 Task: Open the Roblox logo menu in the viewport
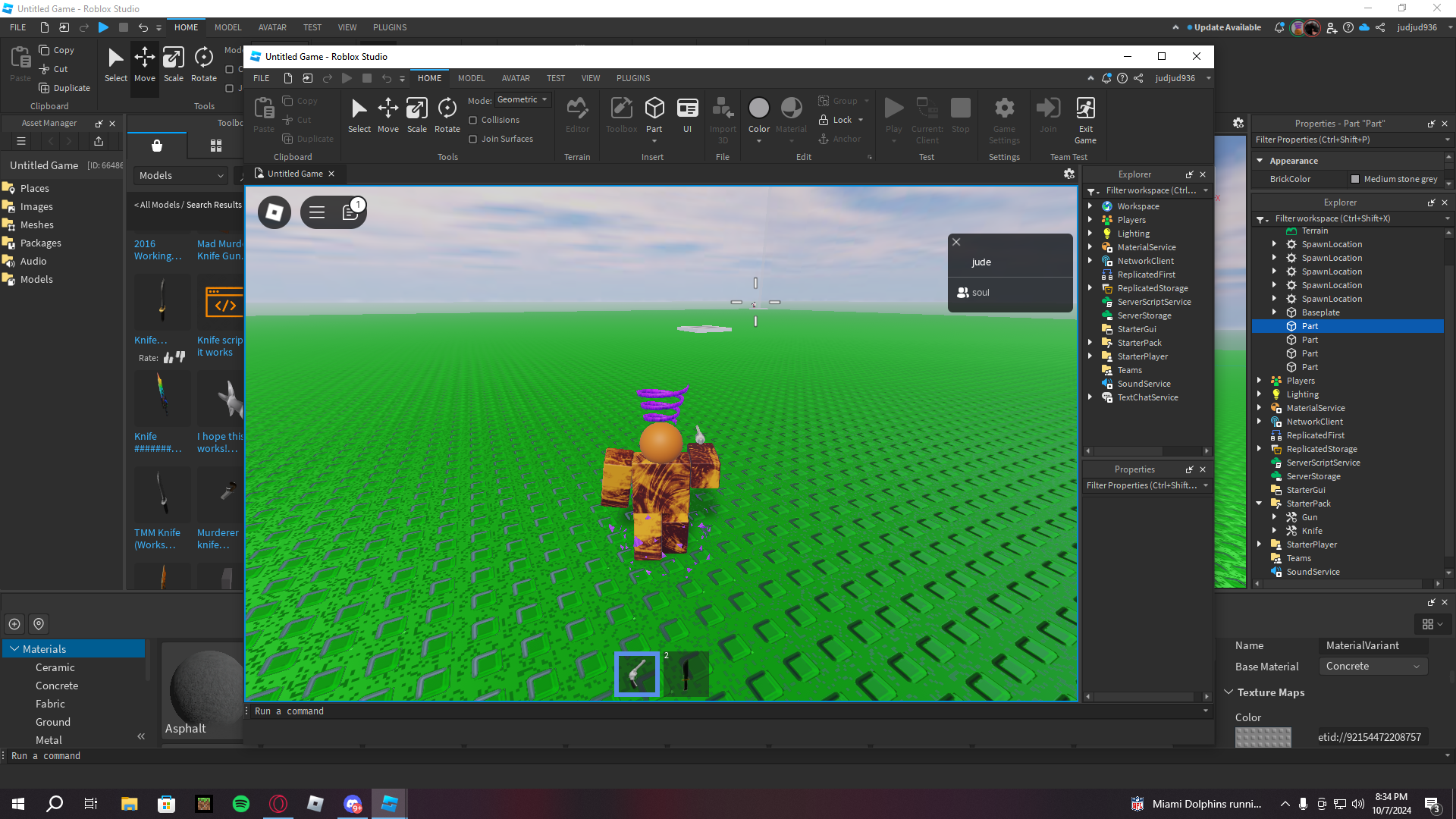tap(275, 212)
